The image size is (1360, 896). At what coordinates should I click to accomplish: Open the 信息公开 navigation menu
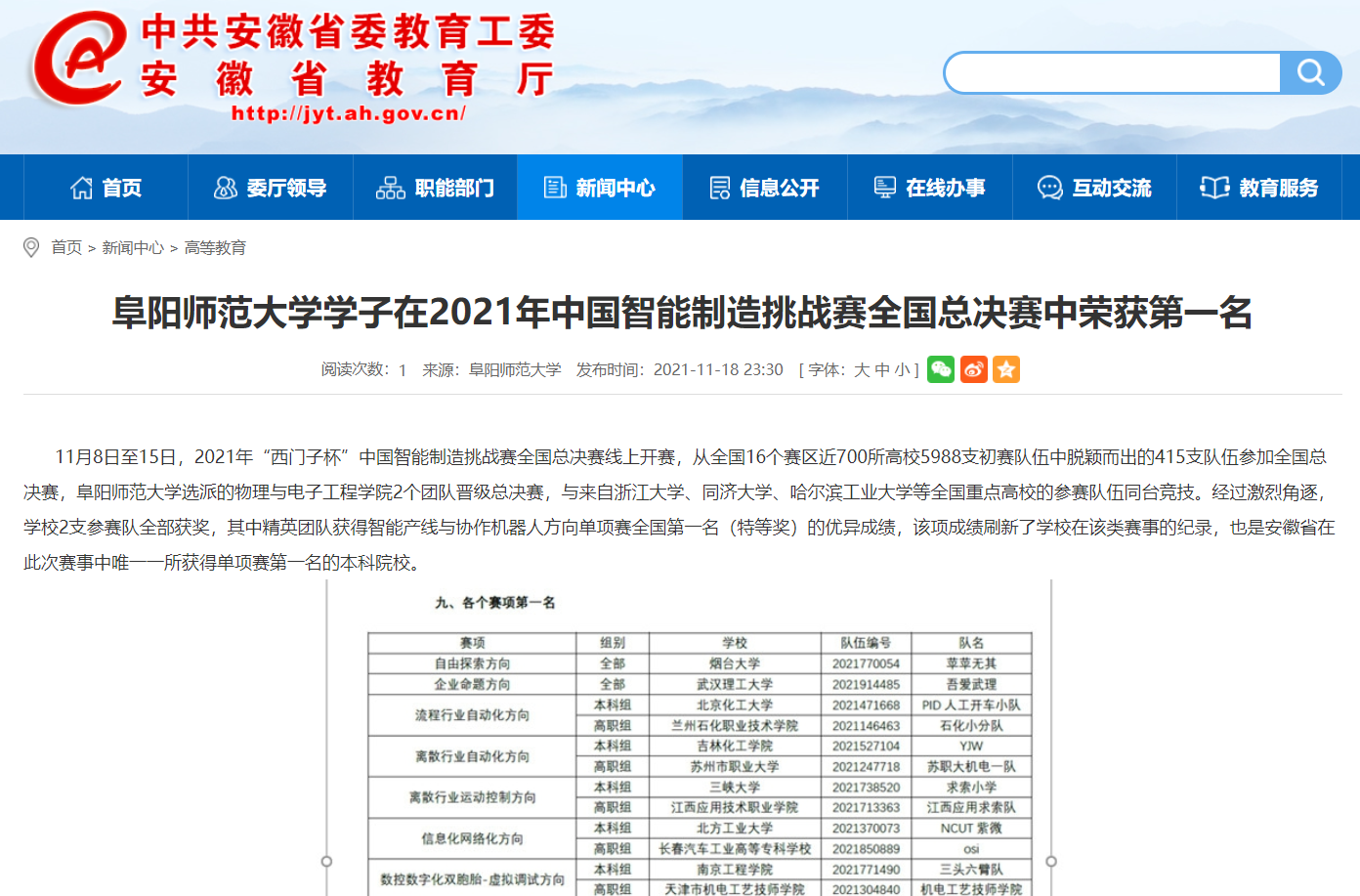pos(765,188)
